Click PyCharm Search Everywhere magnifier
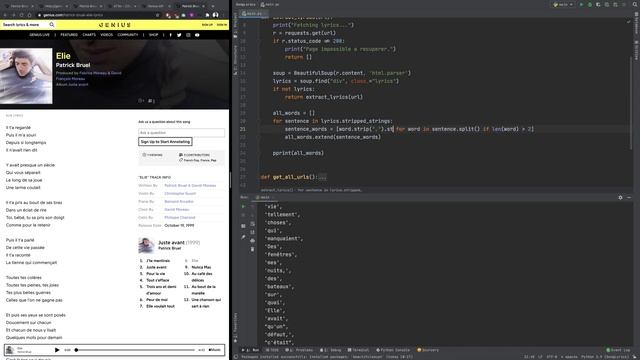The image size is (640, 360). pyautogui.click(x=635, y=4)
